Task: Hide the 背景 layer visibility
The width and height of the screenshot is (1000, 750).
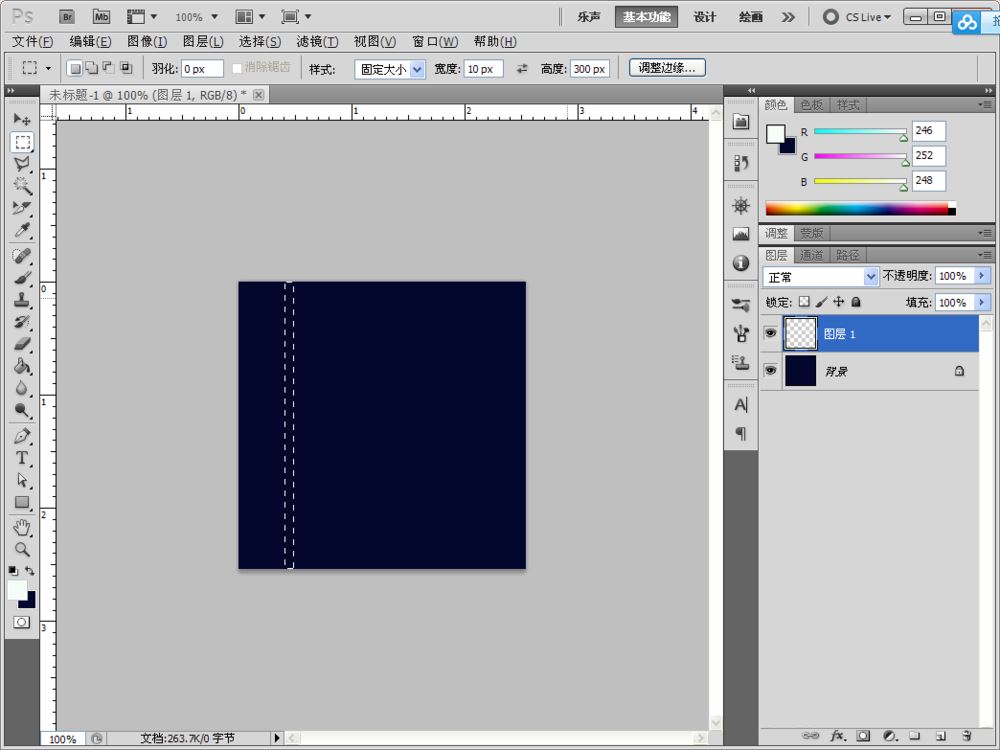Action: (x=770, y=371)
